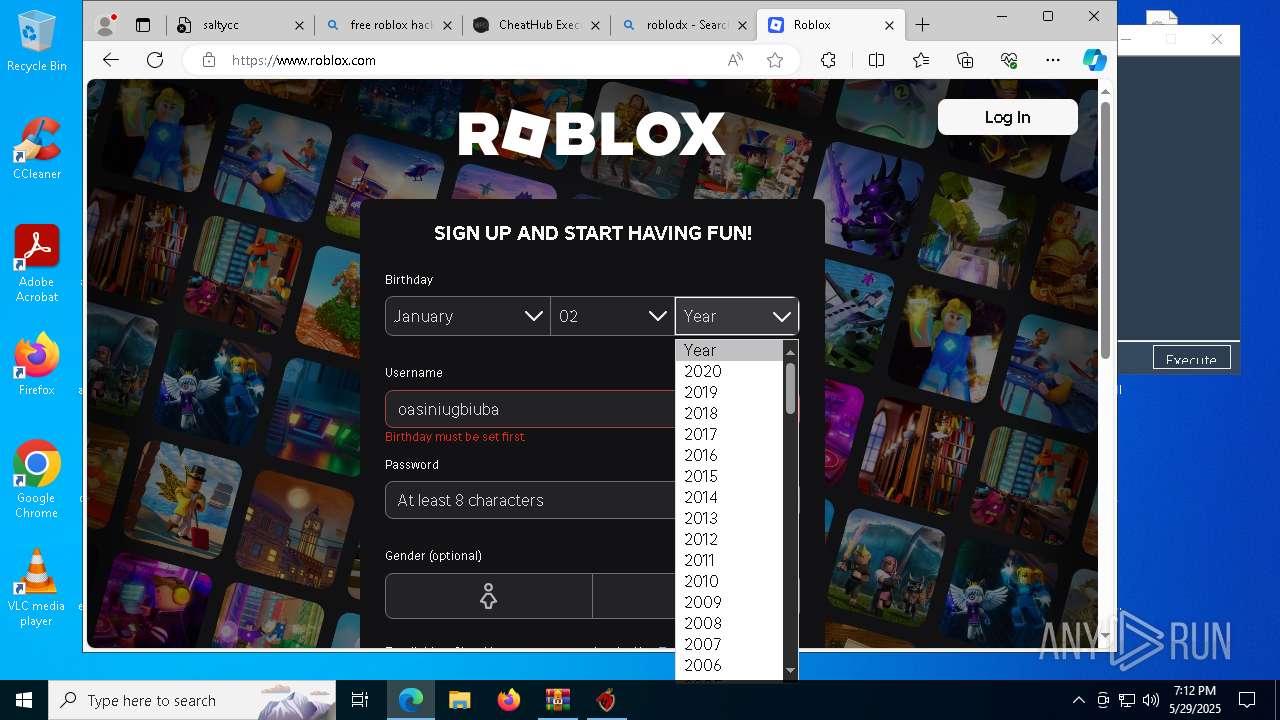
Task: Choose 2009 from year list
Action: click(x=729, y=602)
